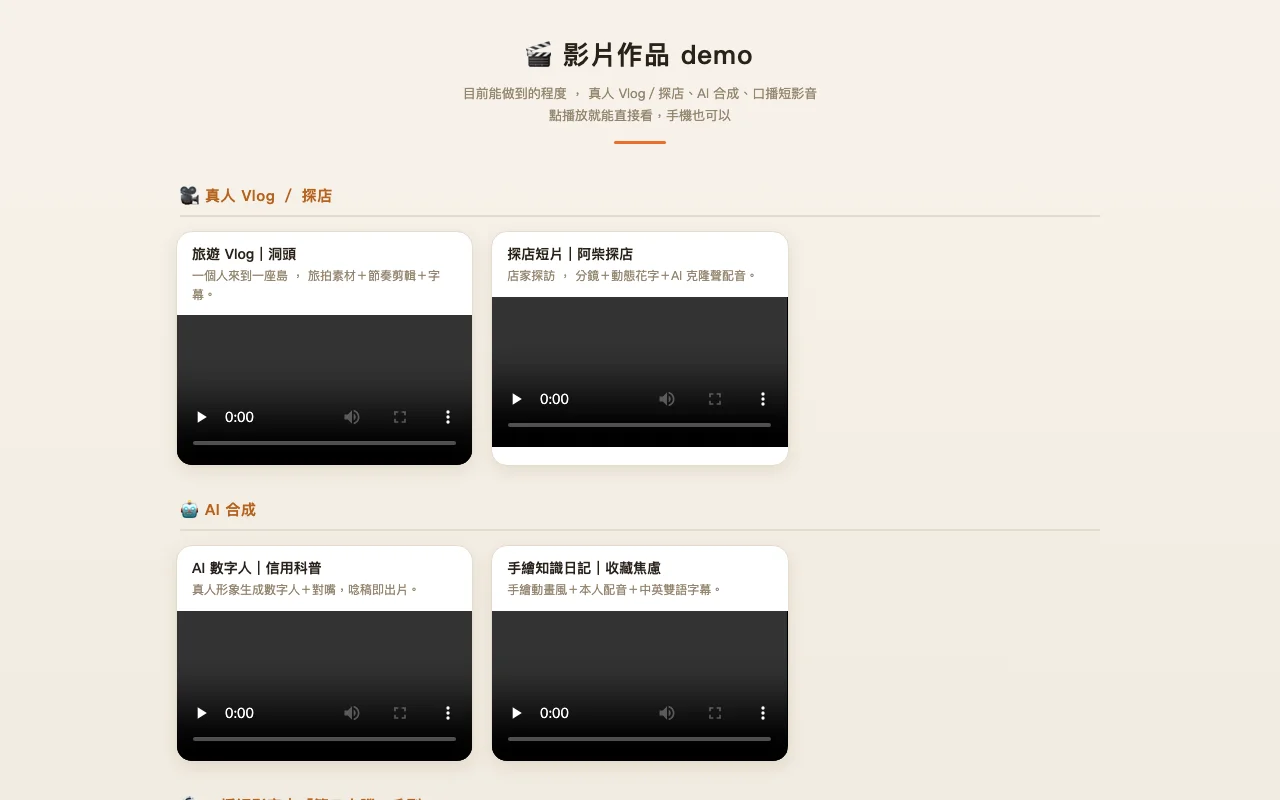
Task: Click the 0:00 time of 旅遊 Vlog｜洞頭 video
Action: pos(239,417)
